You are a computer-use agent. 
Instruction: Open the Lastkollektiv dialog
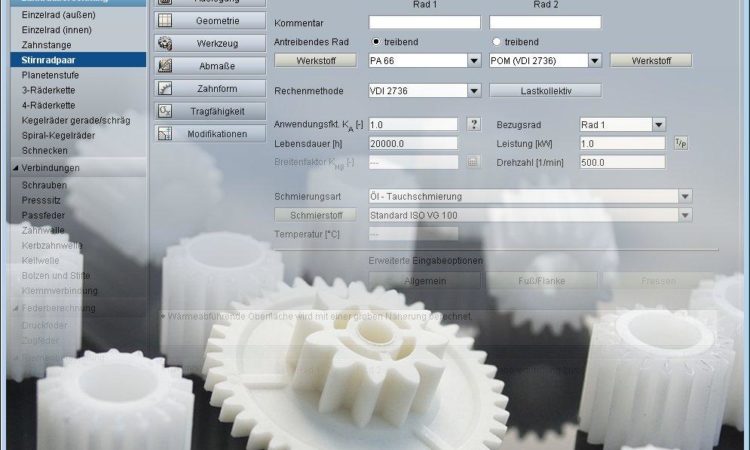pyautogui.click(x=545, y=91)
